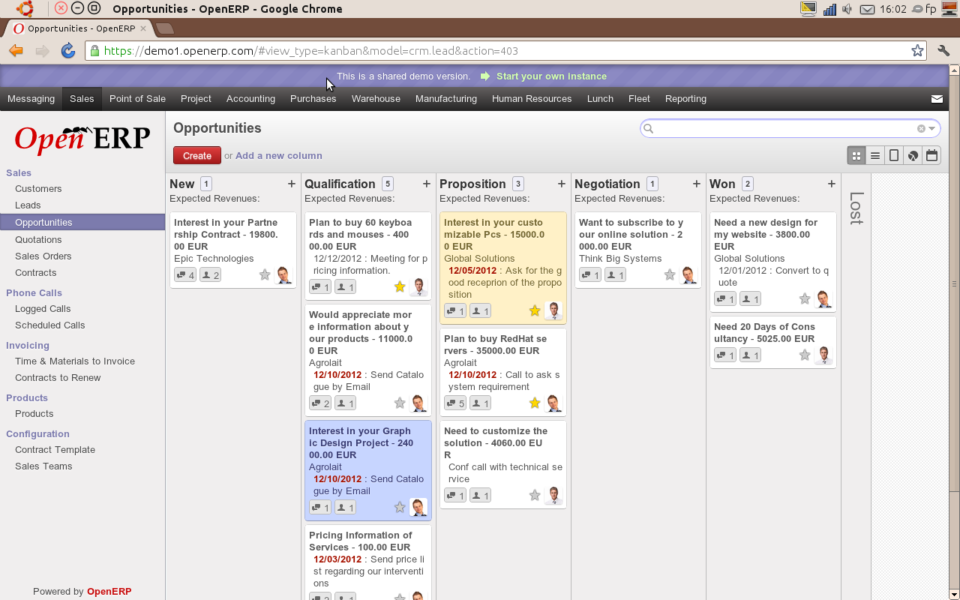Open the Accounting menu
Image resolution: width=960 pixels, height=600 pixels.
(x=250, y=99)
